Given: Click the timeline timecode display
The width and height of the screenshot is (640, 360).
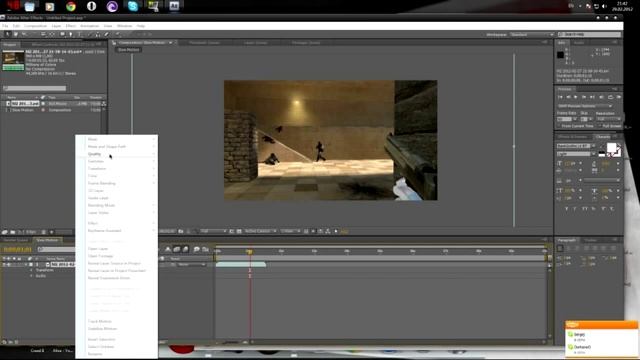Looking at the screenshot, I should [18, 249].
